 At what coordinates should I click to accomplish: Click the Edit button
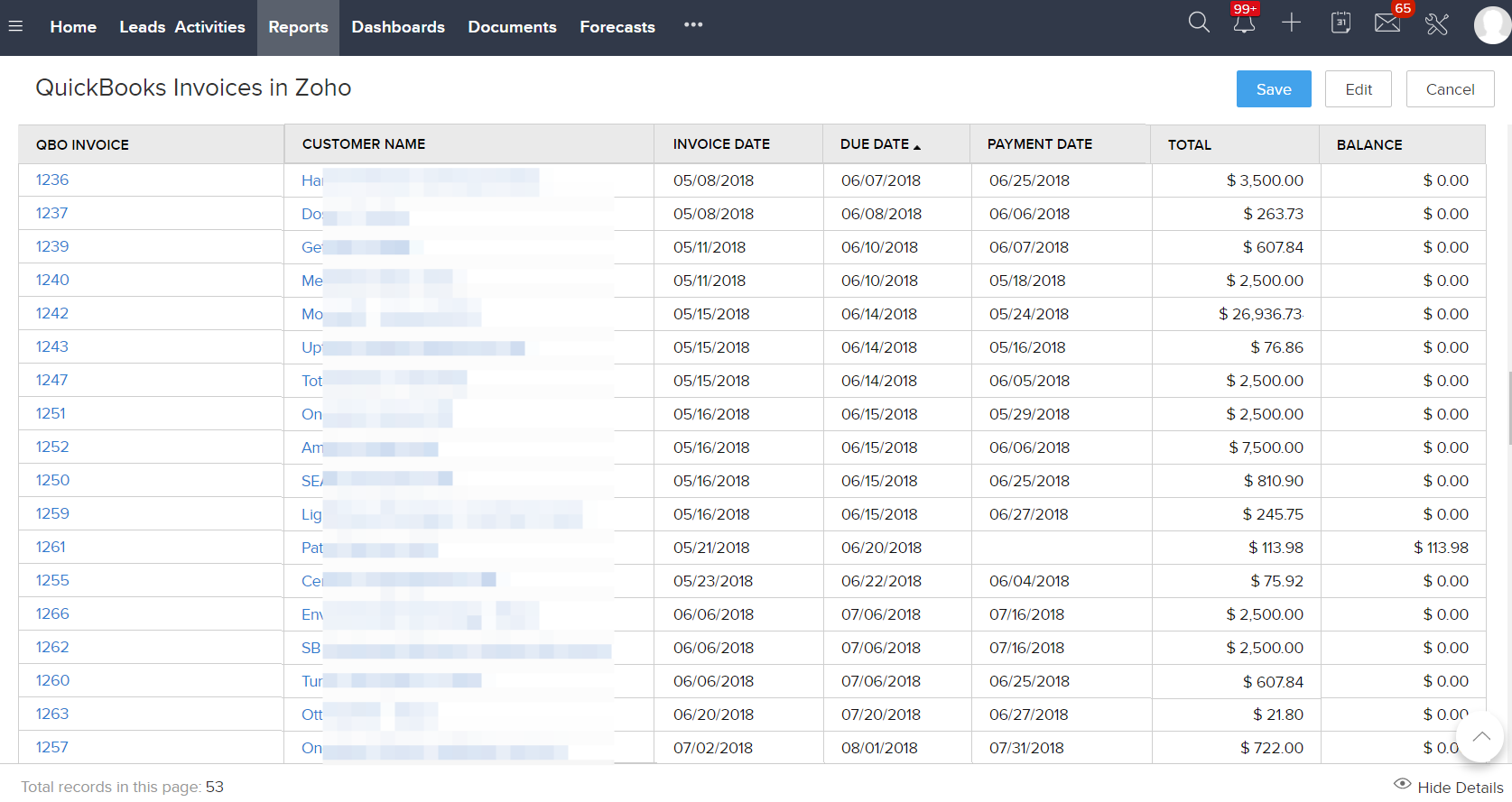pyautogui.click(x=1359, y=89)
